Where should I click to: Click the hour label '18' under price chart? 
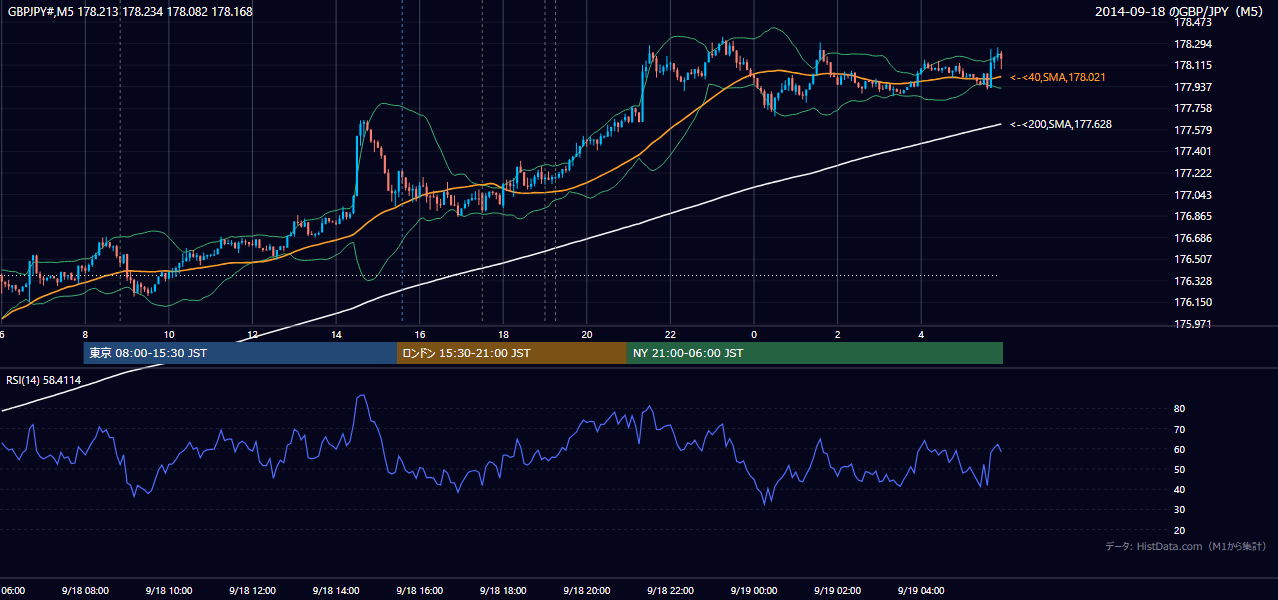click(x=503, y=334)
